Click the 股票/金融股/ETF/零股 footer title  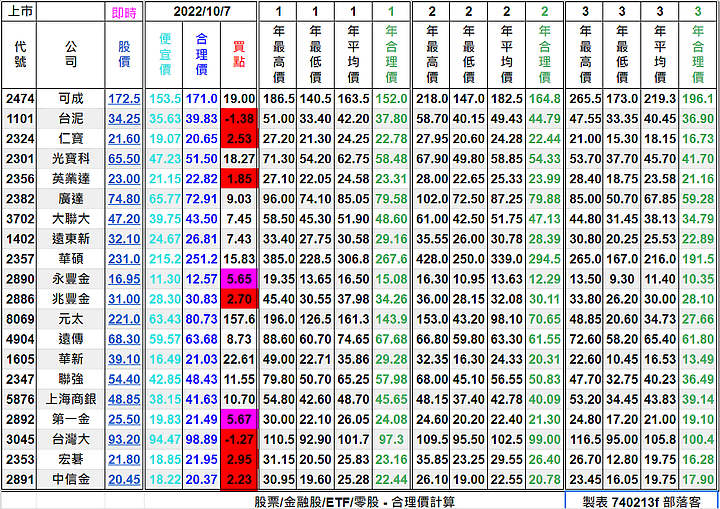(x=354, y=502)
